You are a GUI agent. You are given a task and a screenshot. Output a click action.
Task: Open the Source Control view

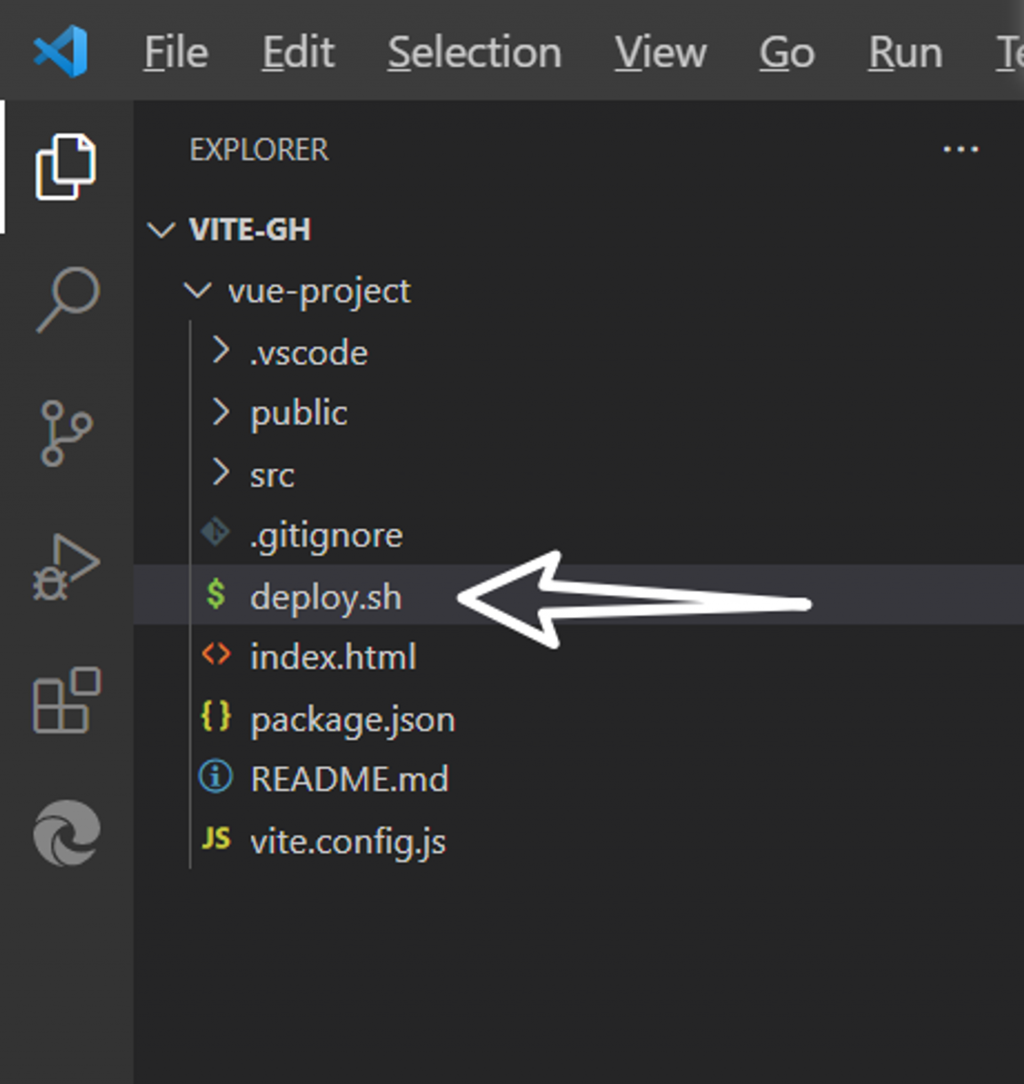(x=66, y=433)
